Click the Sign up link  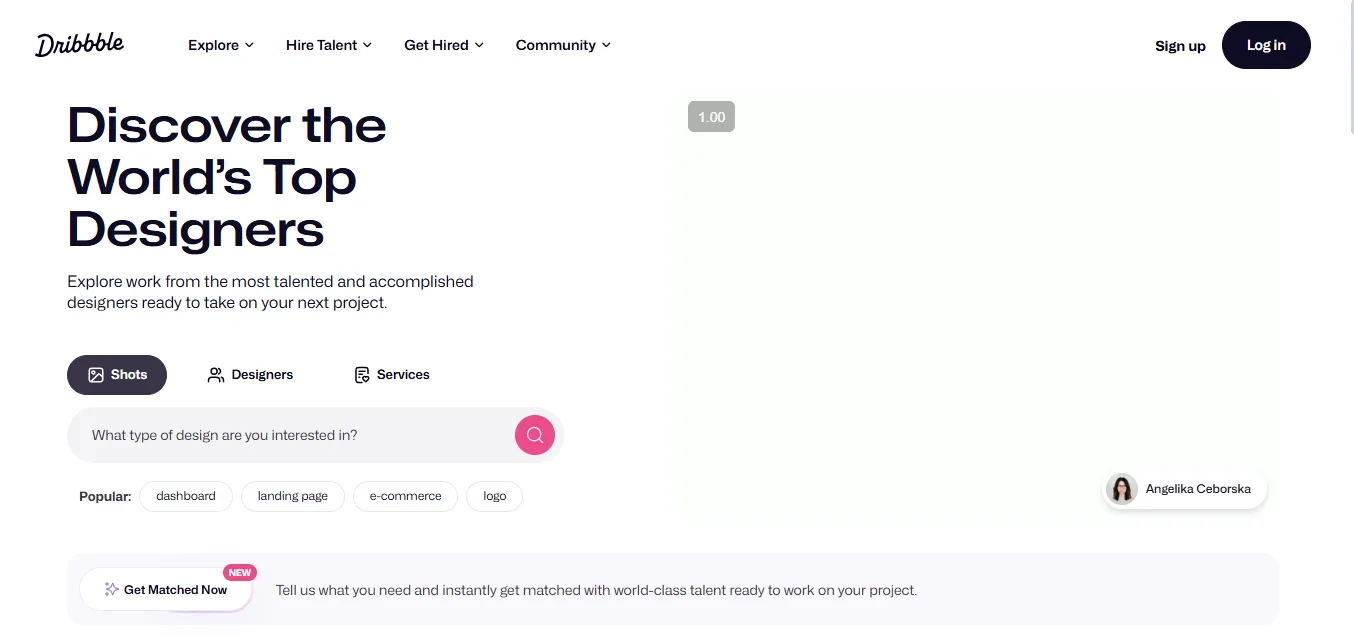point(1180,46)
